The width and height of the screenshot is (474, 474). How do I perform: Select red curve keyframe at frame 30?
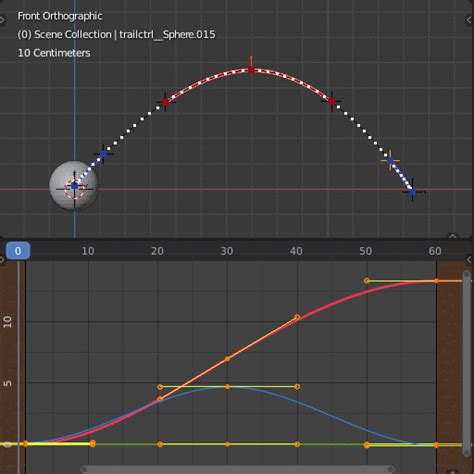click(228, 359)
